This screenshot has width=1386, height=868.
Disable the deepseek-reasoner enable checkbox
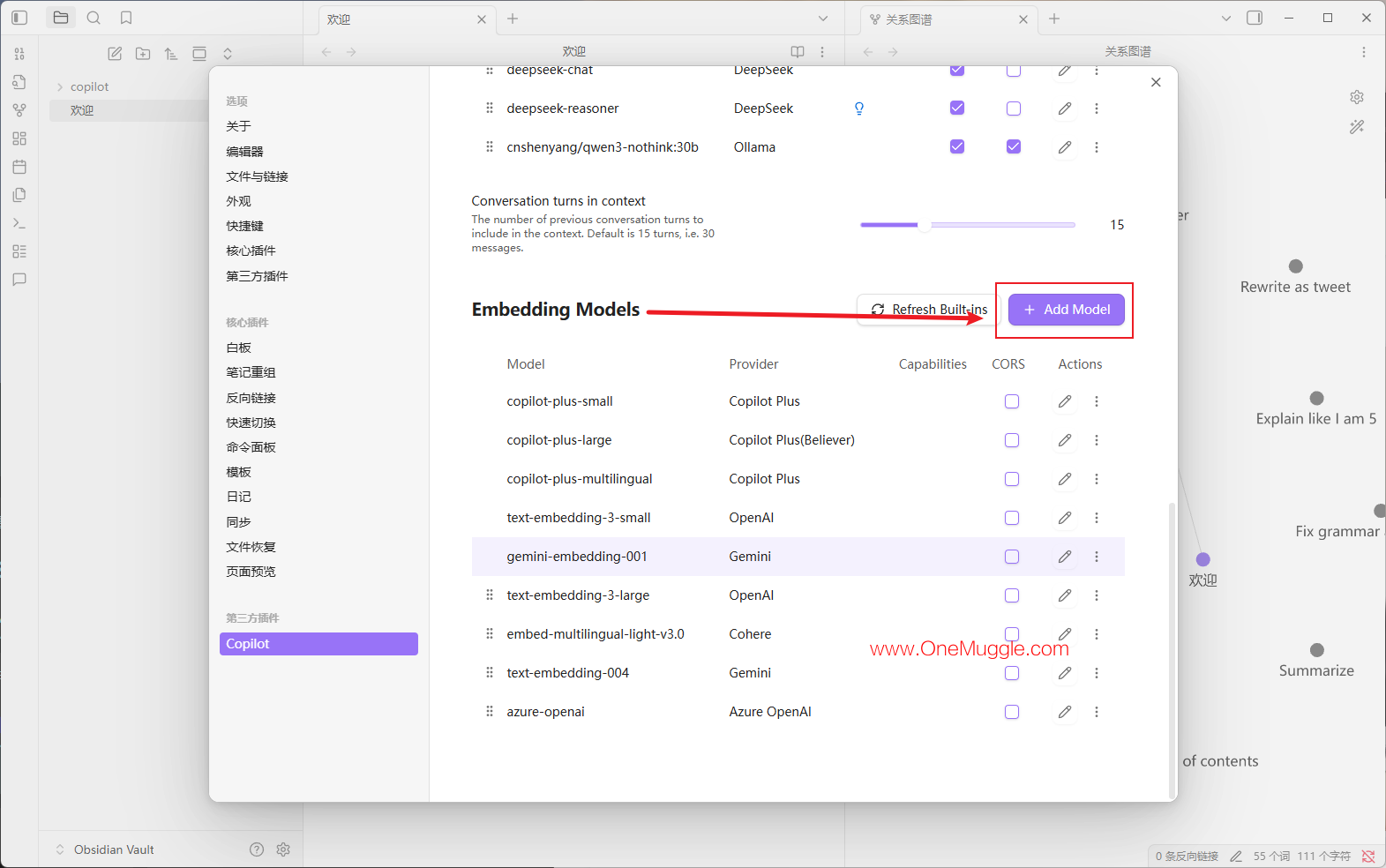[x=957, y=108]
